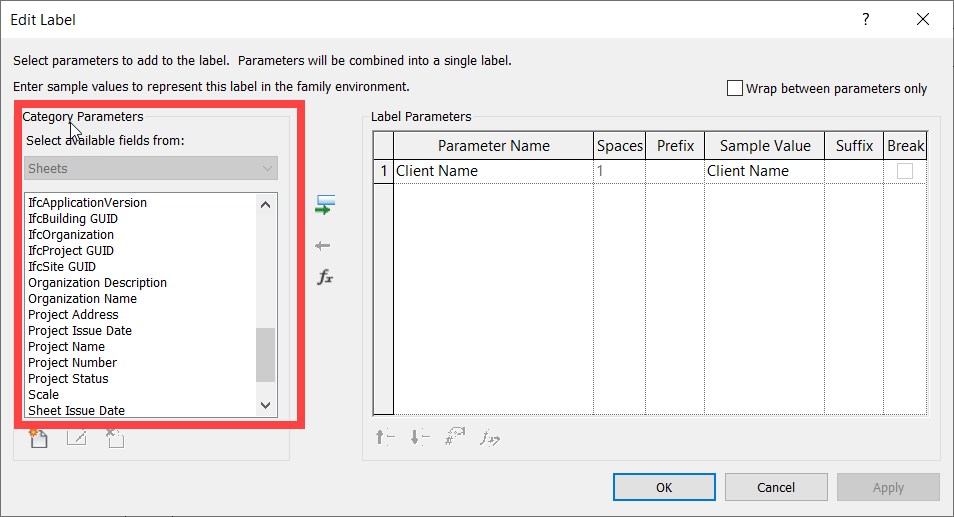Click the dialog Help question mark
The width and height of the screenshot is (954, 517).
[x=865, y=19]
